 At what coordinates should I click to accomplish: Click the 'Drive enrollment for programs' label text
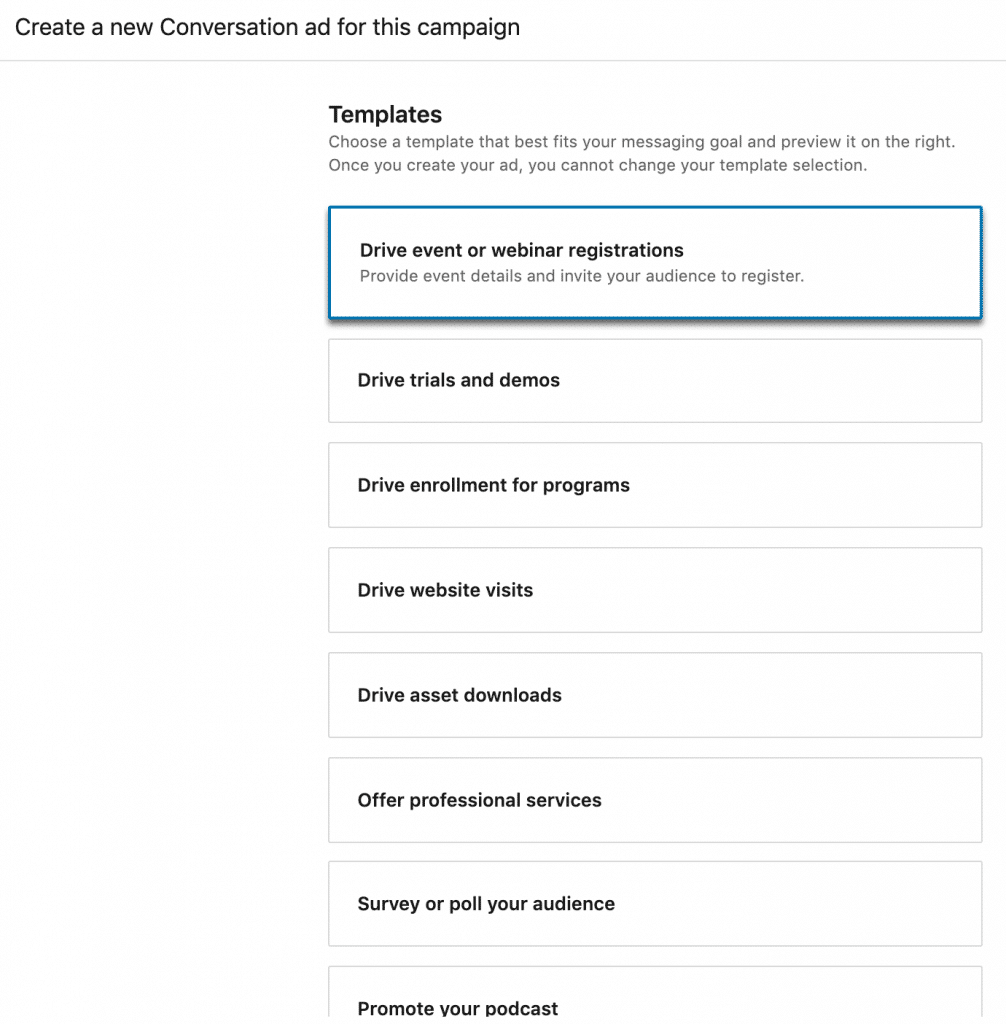click(x=493, y=486)
